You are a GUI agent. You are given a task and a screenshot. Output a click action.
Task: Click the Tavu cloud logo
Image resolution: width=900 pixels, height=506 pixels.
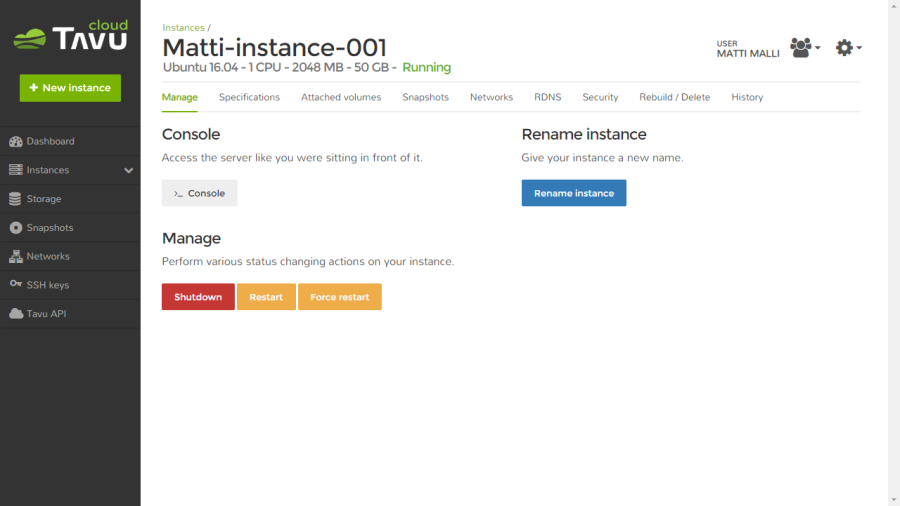(x=71, y=36)
